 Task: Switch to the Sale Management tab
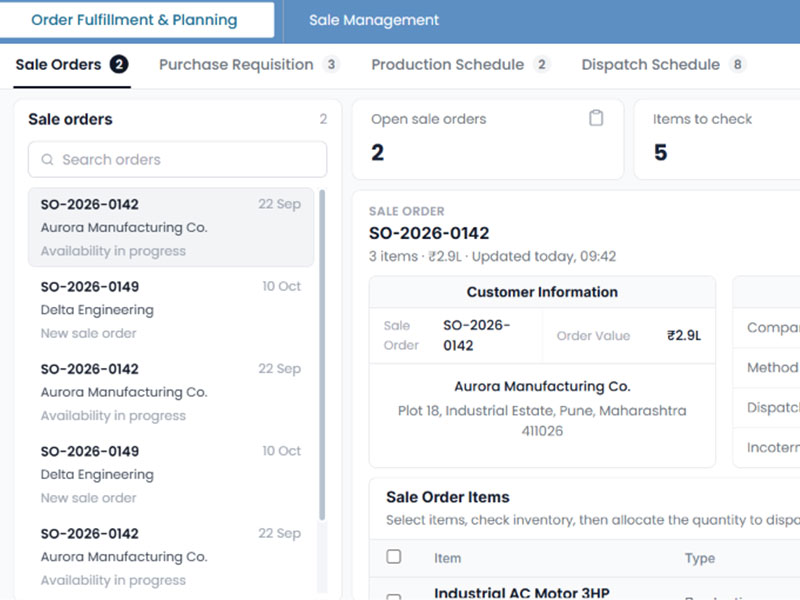373,20
